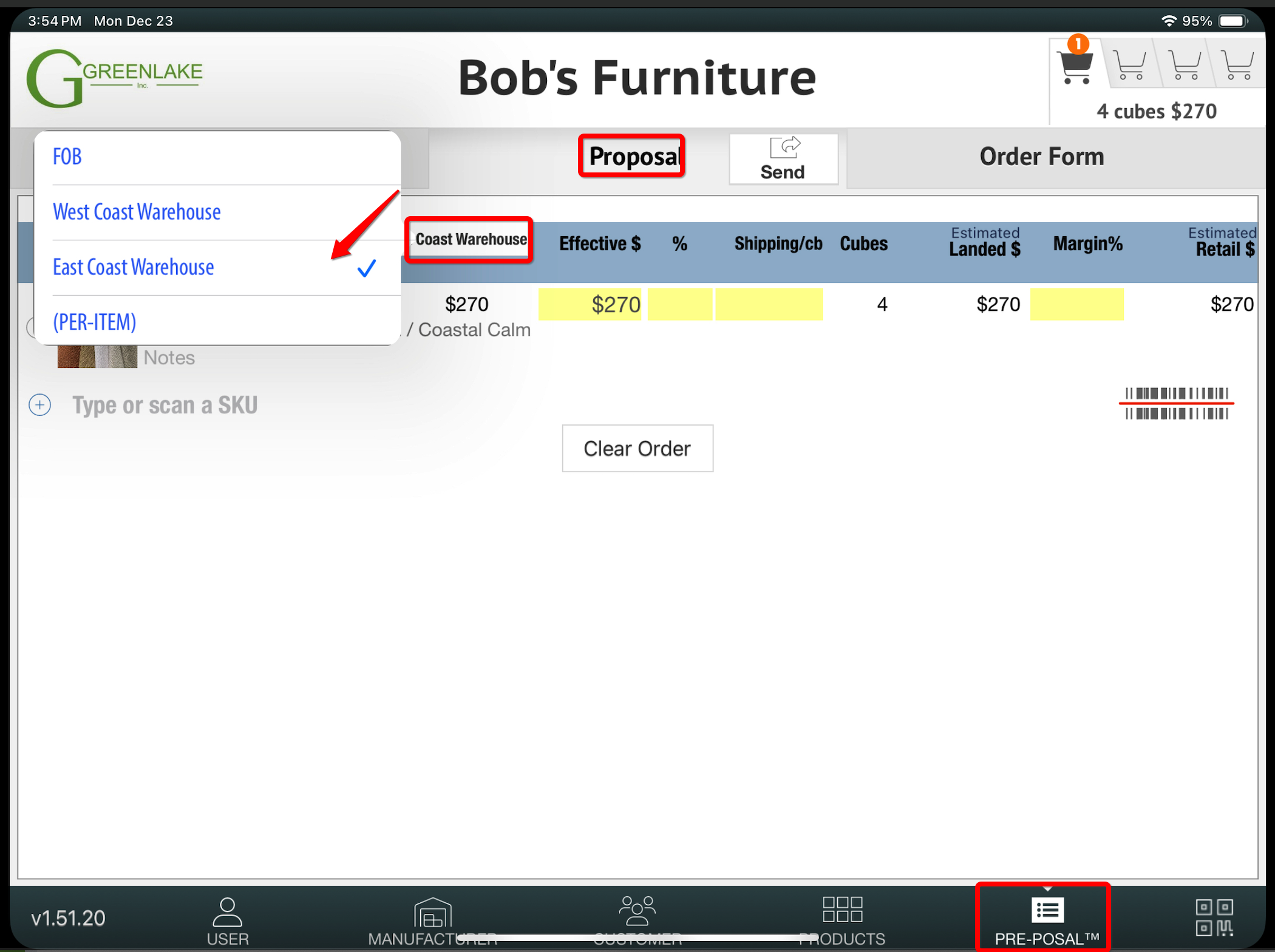Viewport: 1275px width, 952px height.
Task: Tap the plus circle to add SKU
Action: point(40,405)
